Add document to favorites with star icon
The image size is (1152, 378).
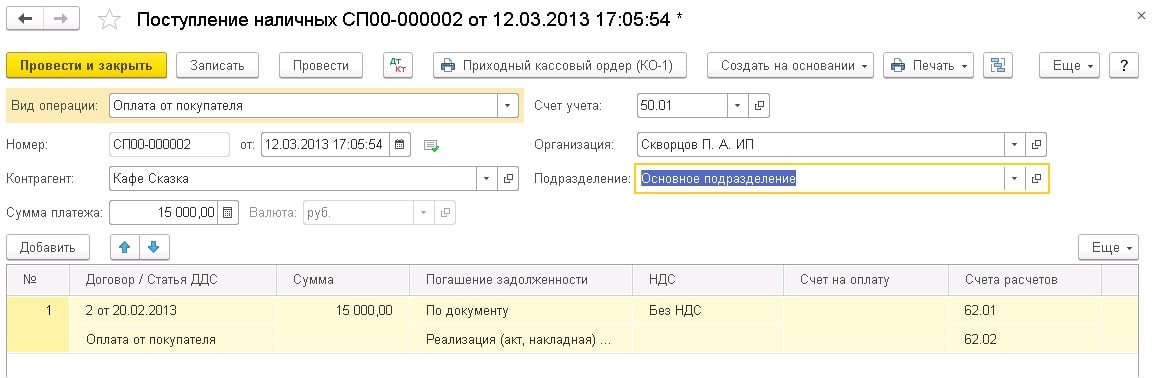coord(109,20)
